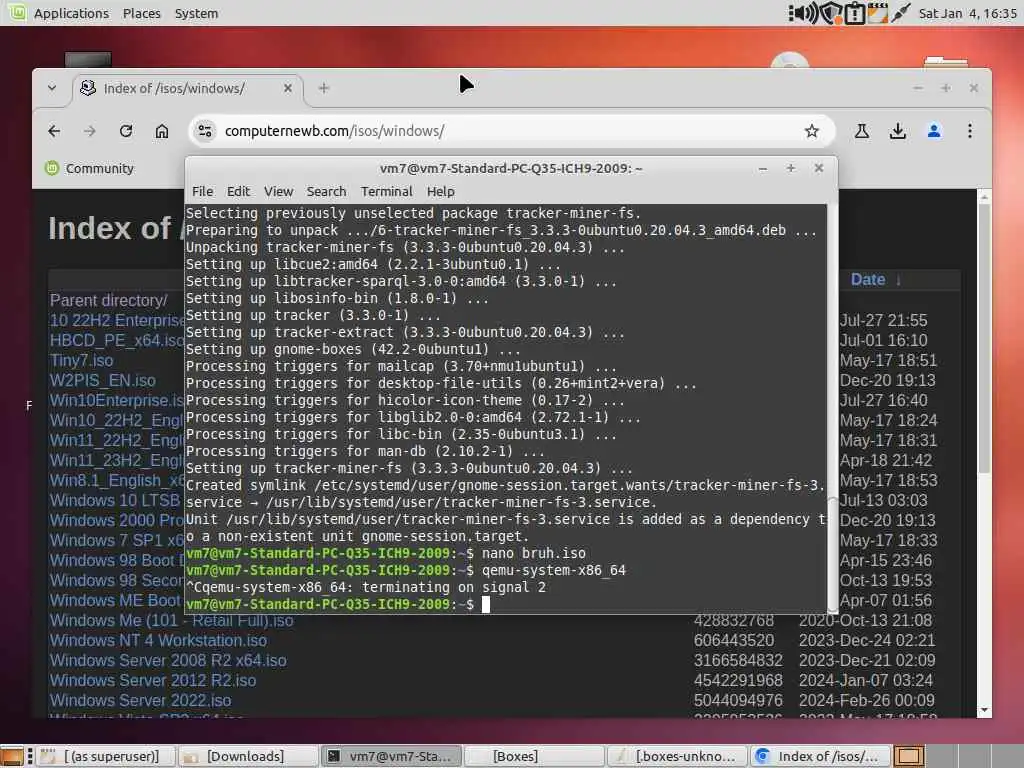Open the network cable tray icon
The width and height of the screenshot is (1024, 768).
[901, 13]
